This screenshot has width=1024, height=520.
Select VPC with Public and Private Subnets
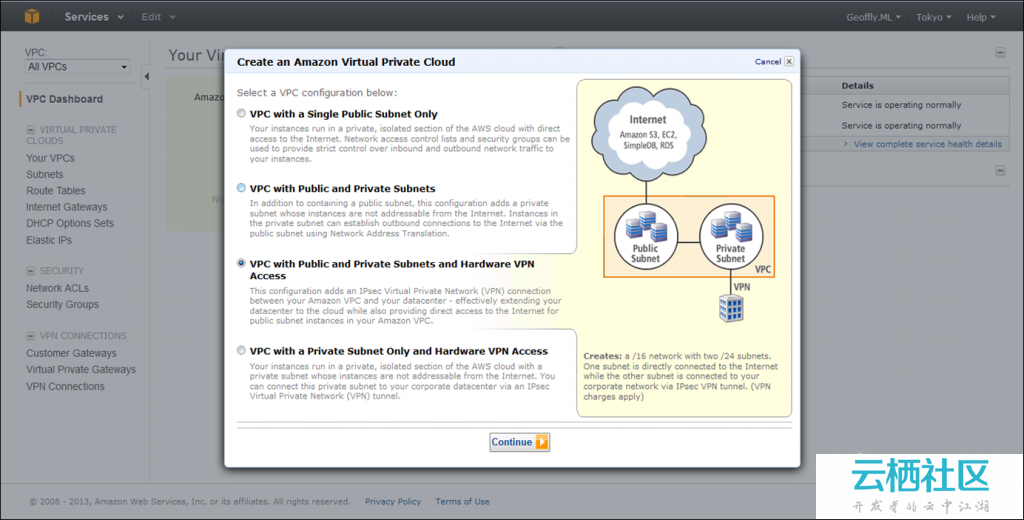pos(241,188)
